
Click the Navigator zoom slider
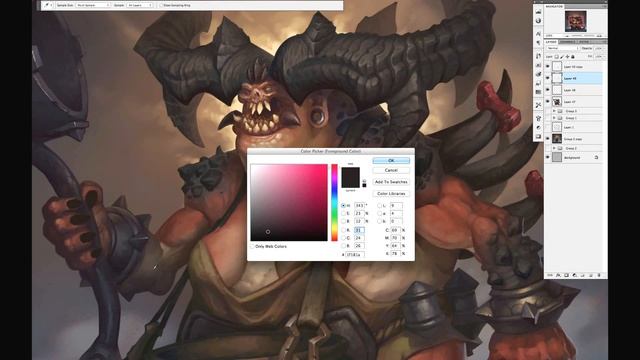coord(583,36)
